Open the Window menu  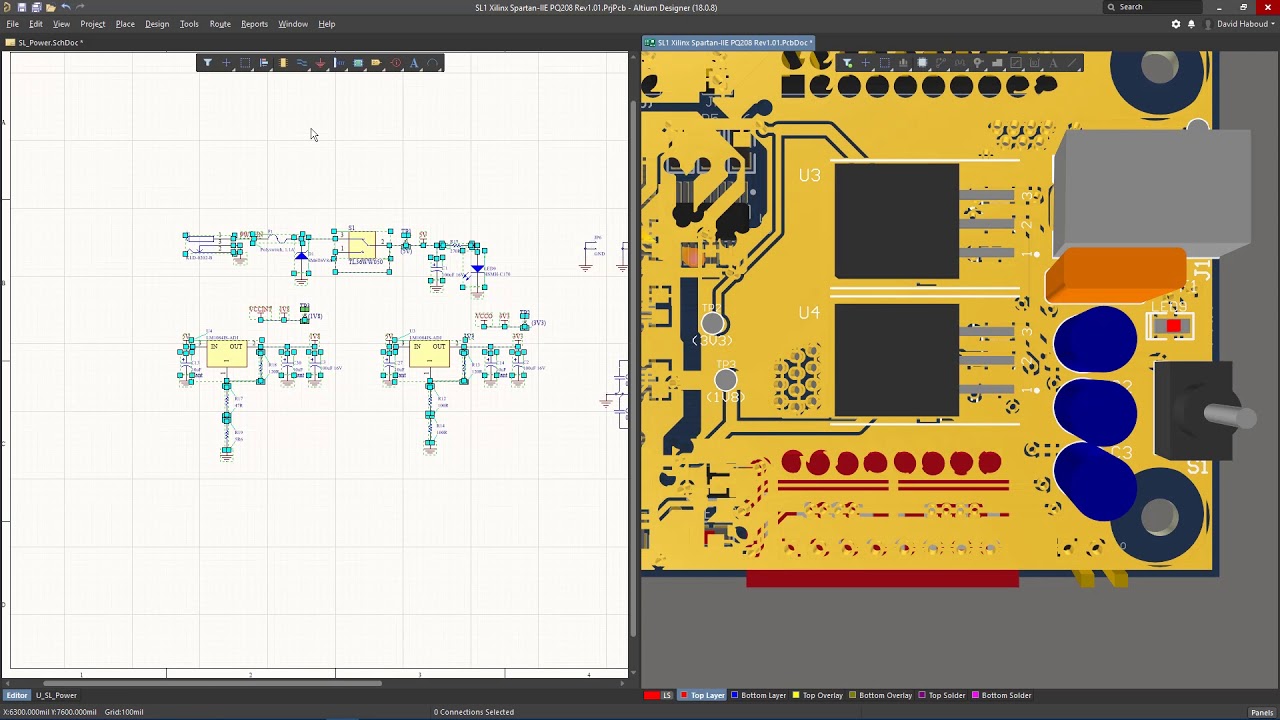tap(293, 24)
